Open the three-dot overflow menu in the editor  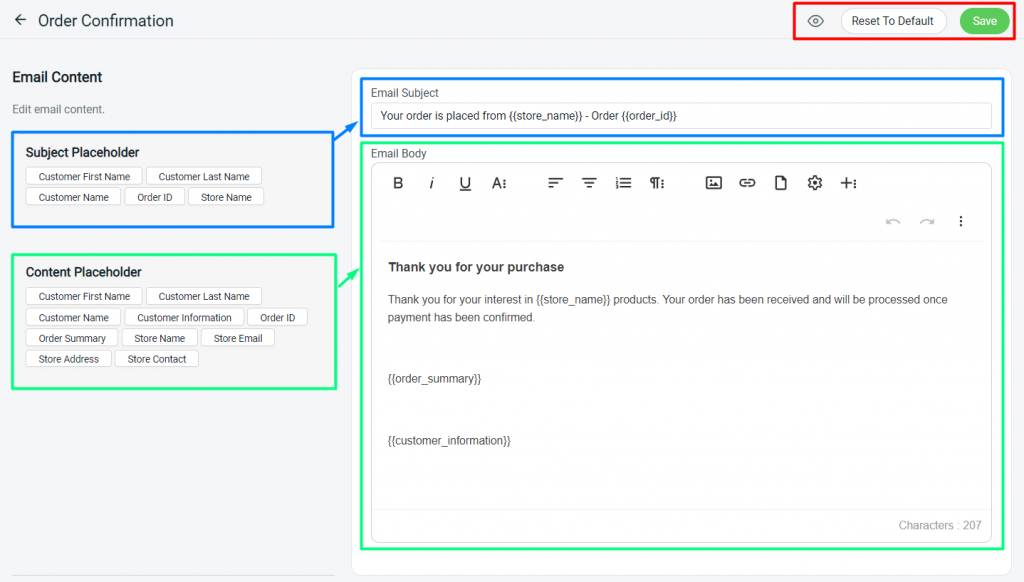click(961, 221)
